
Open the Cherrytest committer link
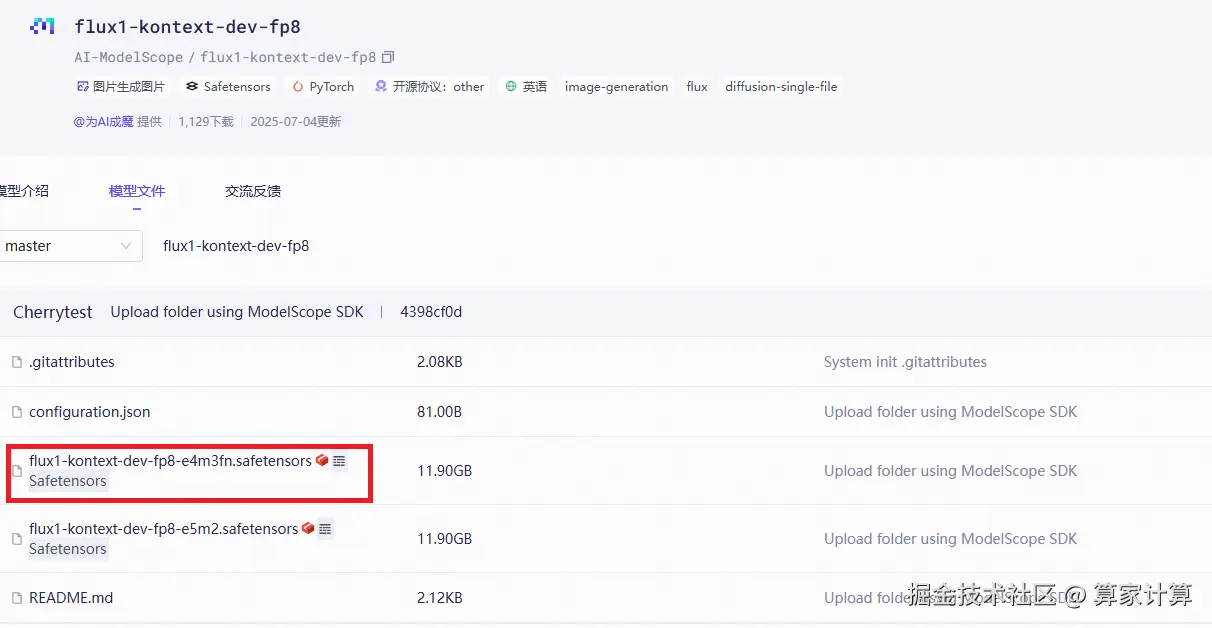coord(53,312)
